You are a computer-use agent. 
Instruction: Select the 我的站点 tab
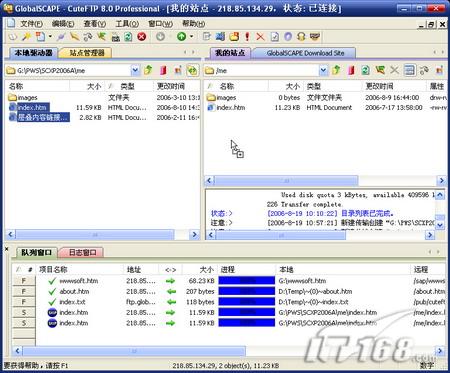[230, 53]
